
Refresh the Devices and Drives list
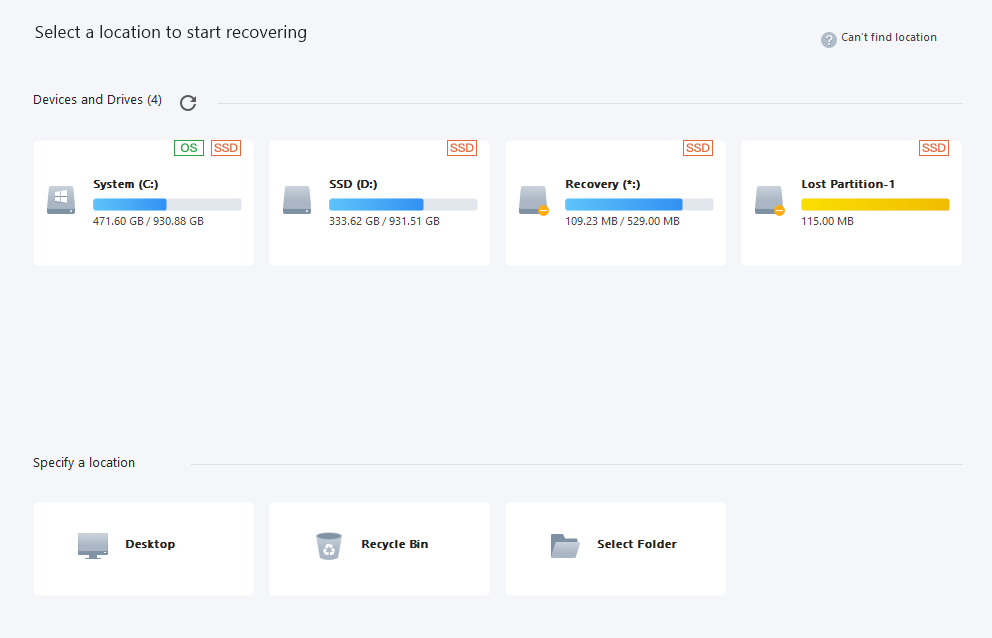[x=188, y=103]
